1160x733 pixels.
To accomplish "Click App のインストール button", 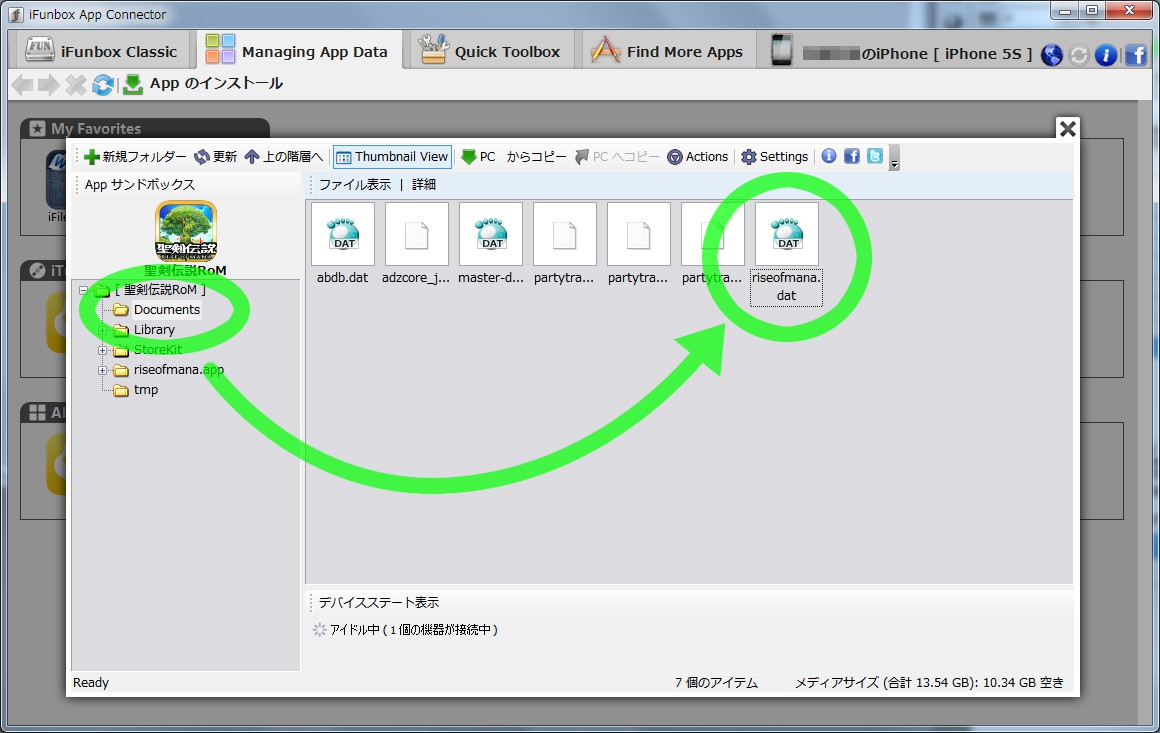I will pos(203,84).
